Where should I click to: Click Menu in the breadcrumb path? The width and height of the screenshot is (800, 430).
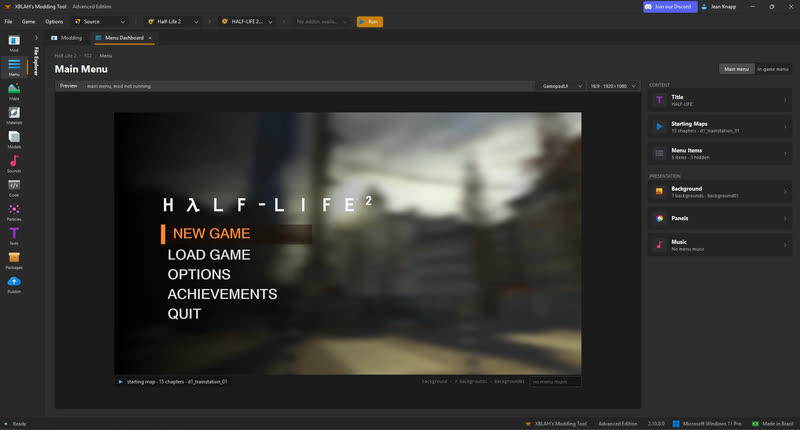[x=106, y=56]
